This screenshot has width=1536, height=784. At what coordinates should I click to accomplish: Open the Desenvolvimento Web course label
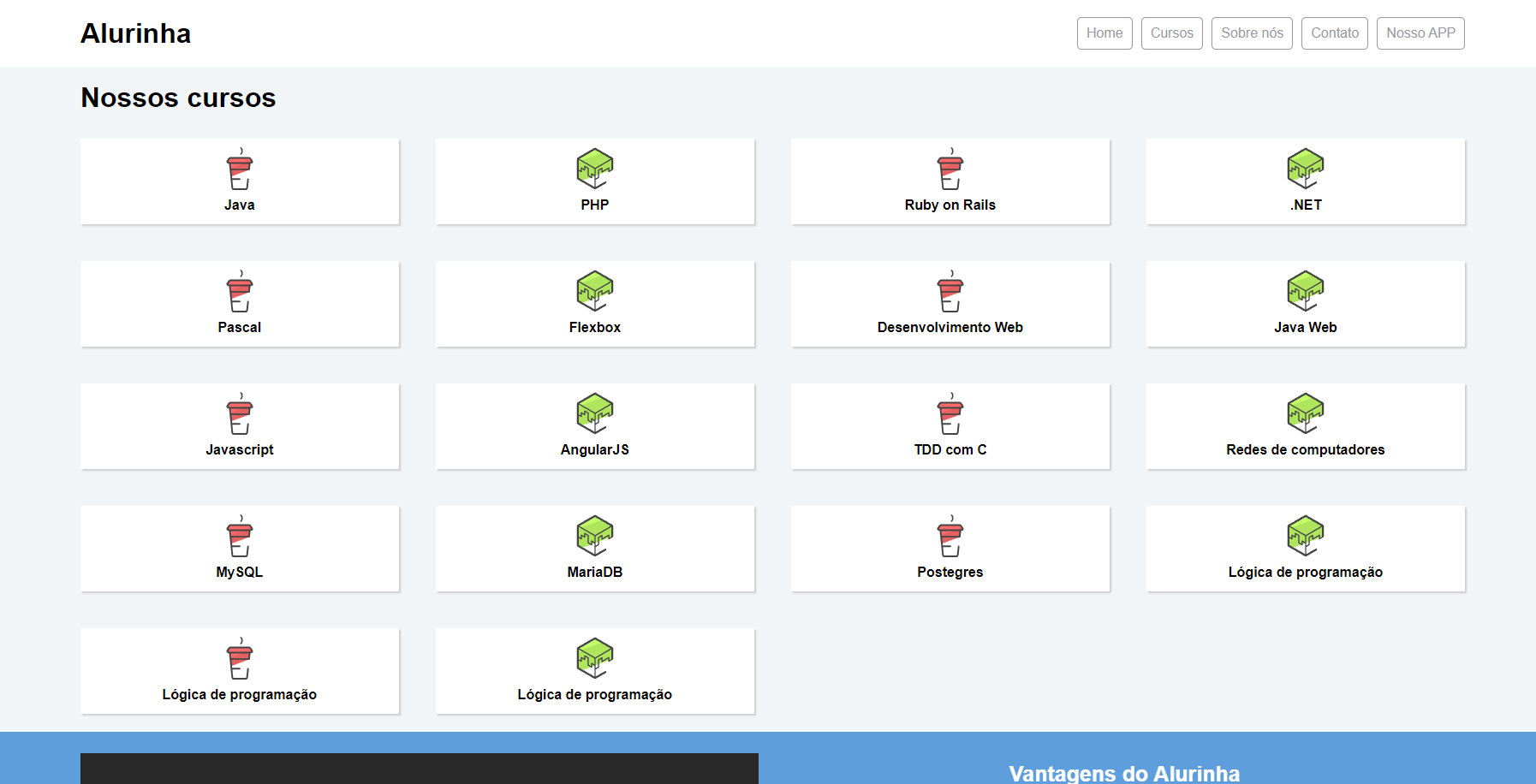[x=950, y=327]
